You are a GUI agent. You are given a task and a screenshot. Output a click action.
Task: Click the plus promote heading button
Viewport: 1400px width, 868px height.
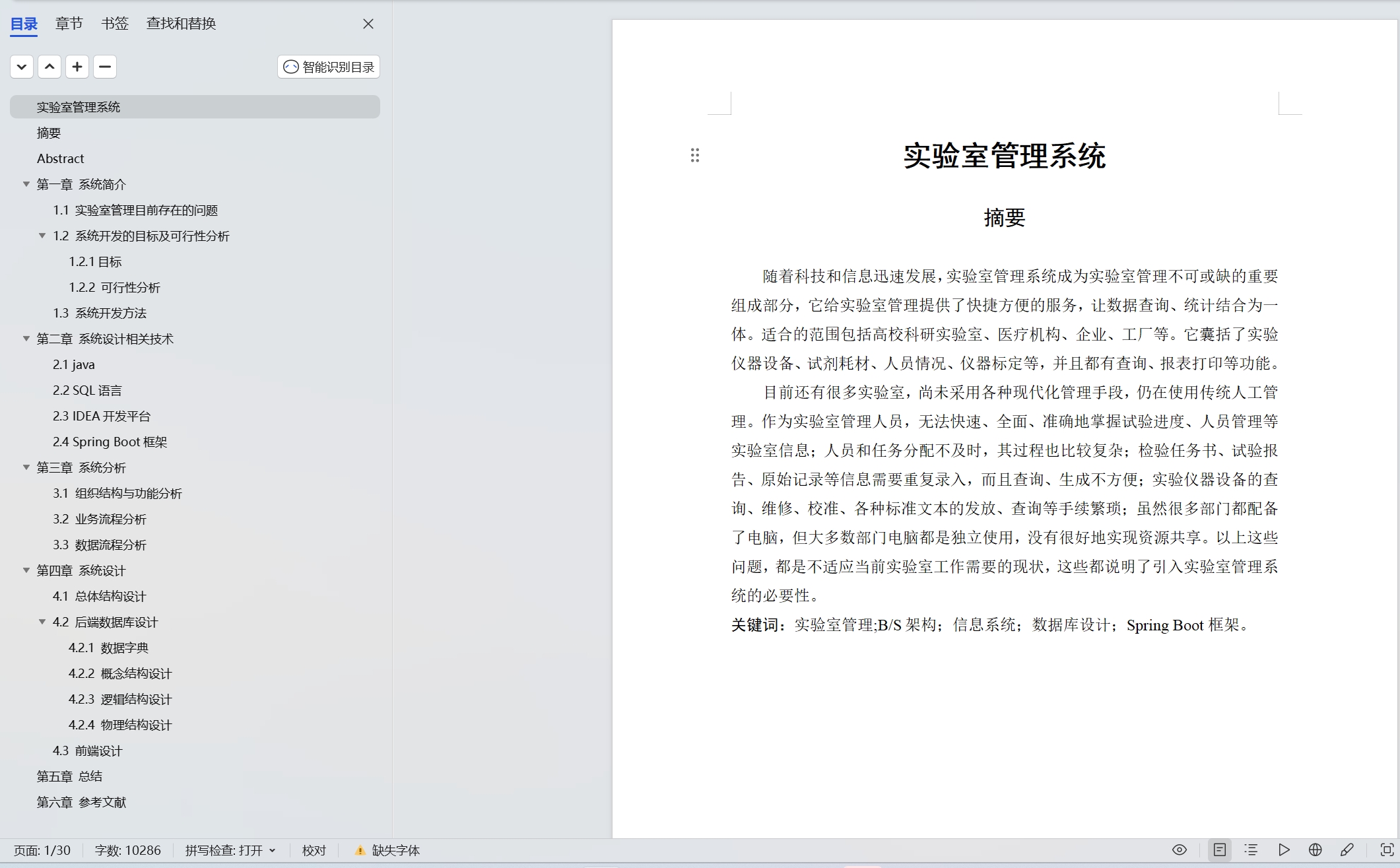click(x=77, y=67)
